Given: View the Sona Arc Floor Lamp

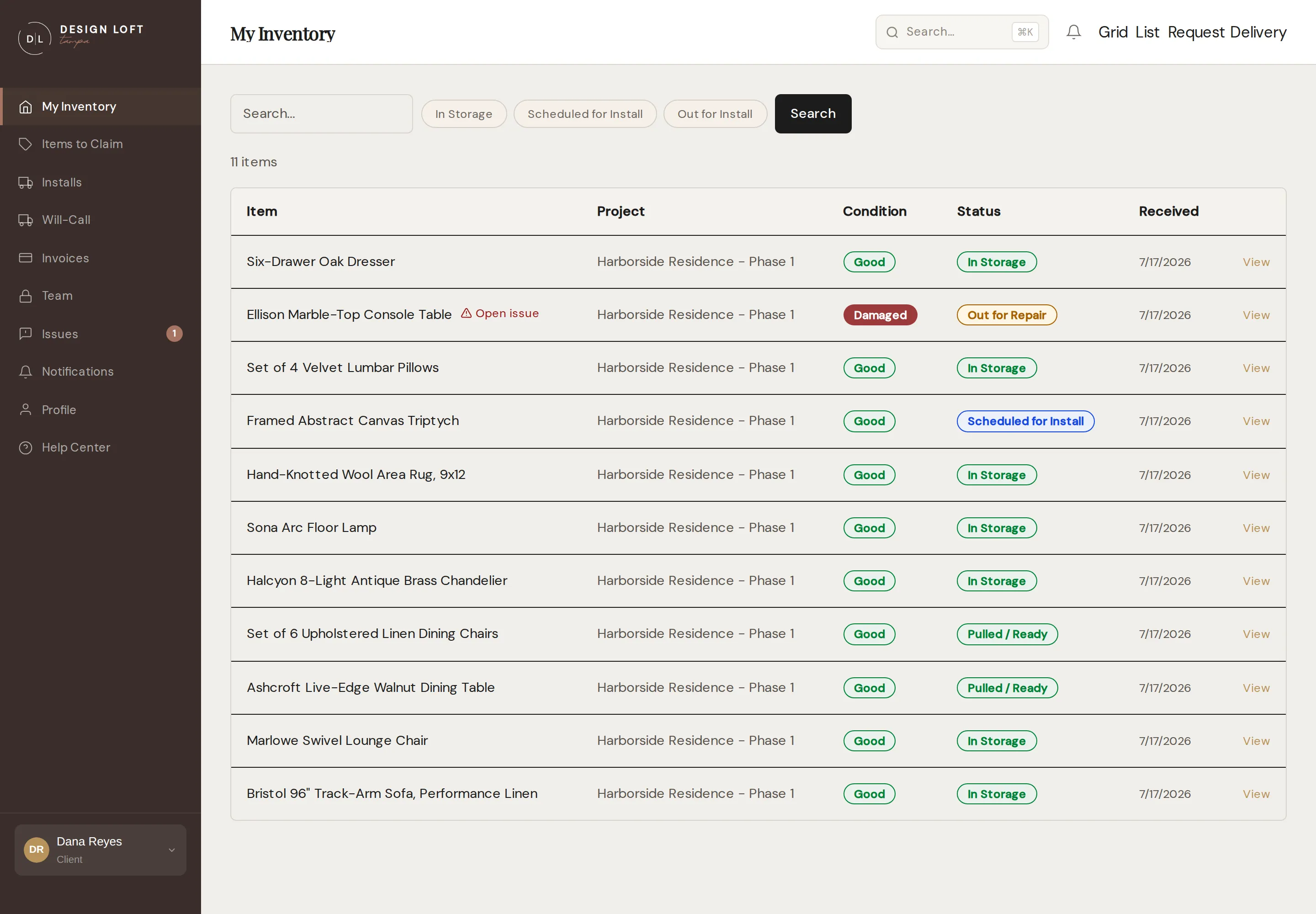Looking at the screenshot, I should click(1256, 528).
